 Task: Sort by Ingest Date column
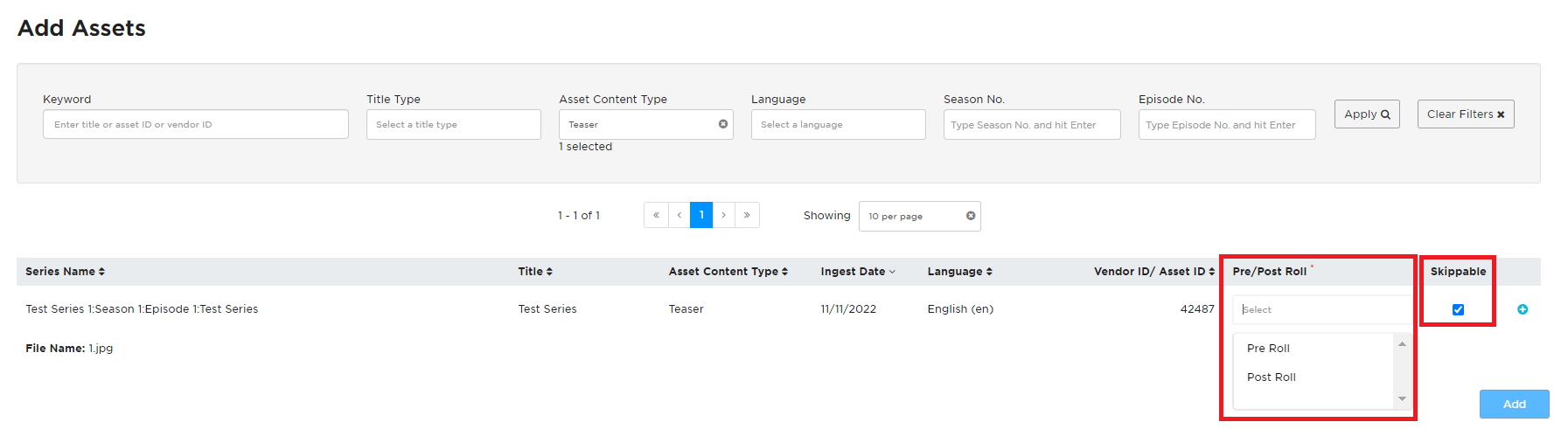coord(858,272)
